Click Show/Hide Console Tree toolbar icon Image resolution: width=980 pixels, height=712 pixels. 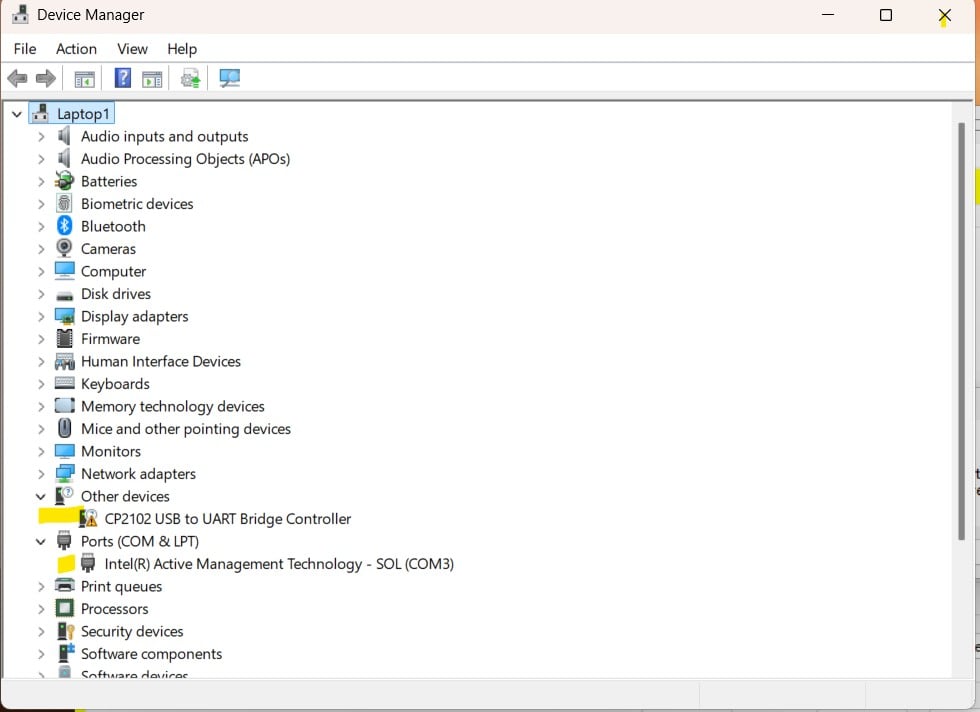click(84, 79)
